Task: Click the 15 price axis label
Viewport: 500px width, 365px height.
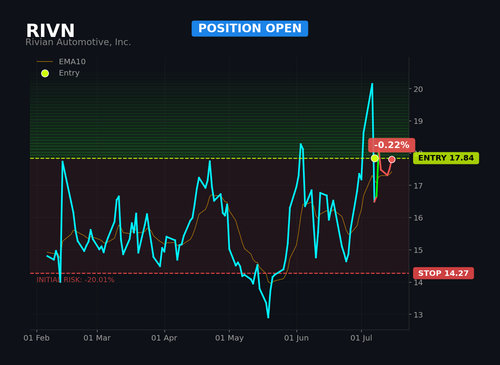Action: [x=418, y=250]
